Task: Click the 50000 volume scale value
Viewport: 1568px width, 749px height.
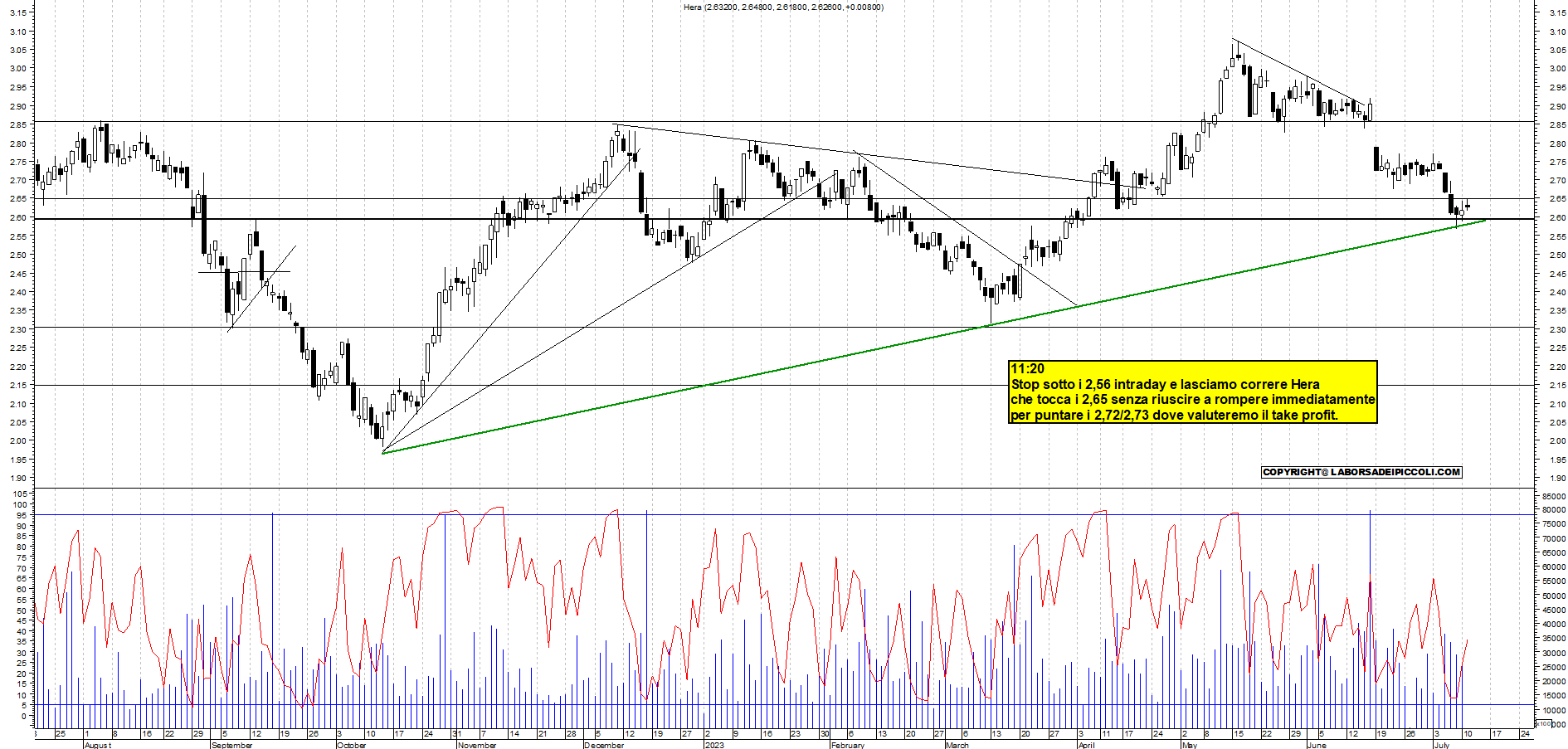Action: tap(1554, 596)
